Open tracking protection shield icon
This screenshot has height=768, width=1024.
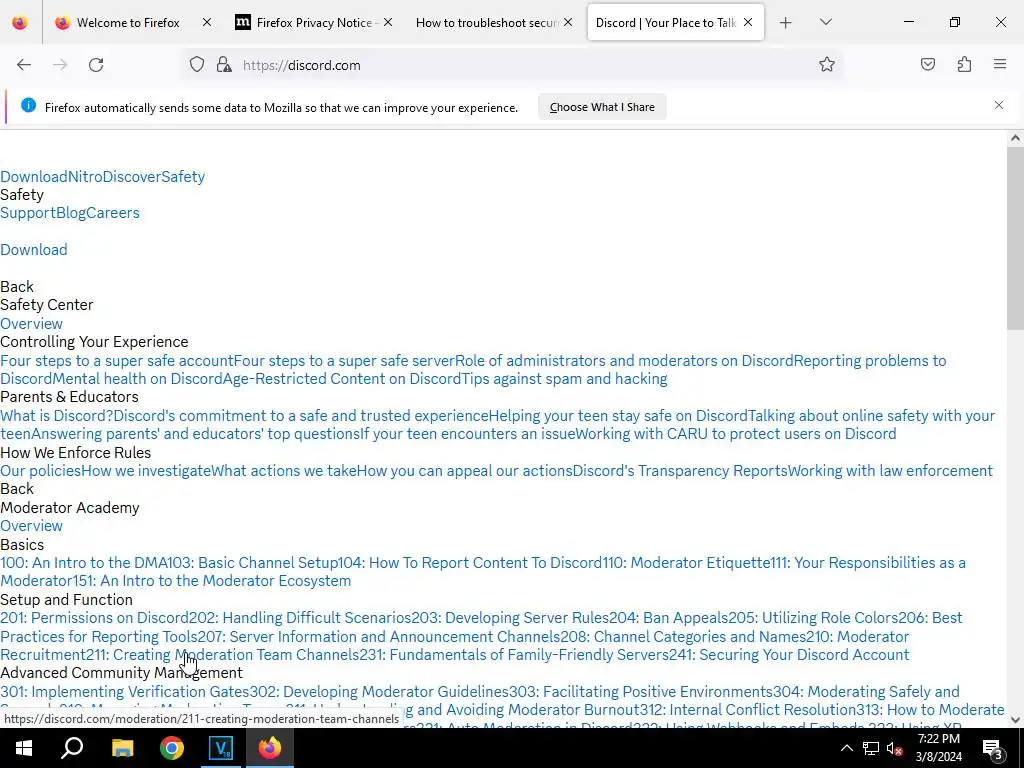[197, 65]
